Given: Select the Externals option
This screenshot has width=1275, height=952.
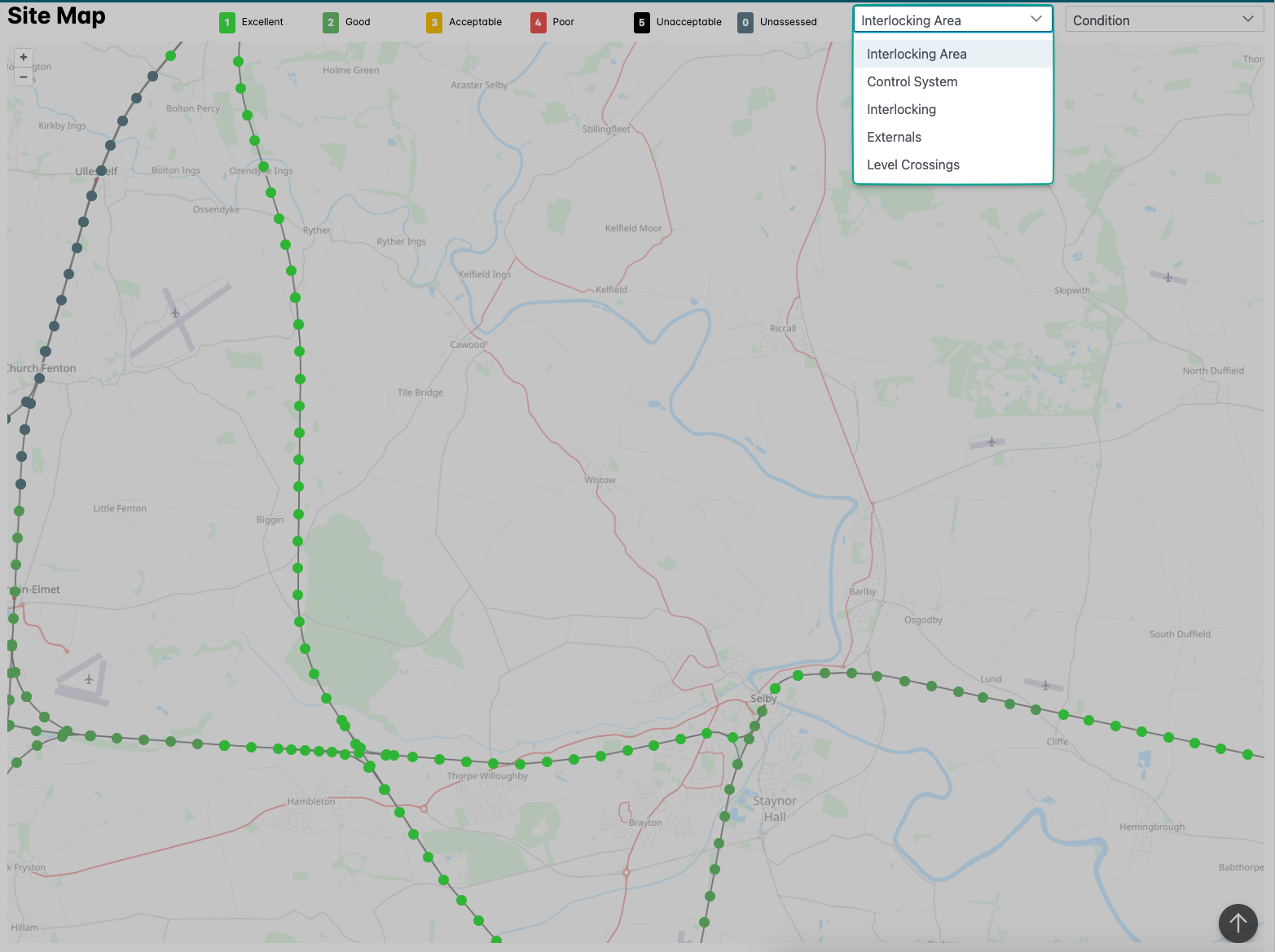Looking at the screenshot, I should pyautogui.click(x=894, y=137).
